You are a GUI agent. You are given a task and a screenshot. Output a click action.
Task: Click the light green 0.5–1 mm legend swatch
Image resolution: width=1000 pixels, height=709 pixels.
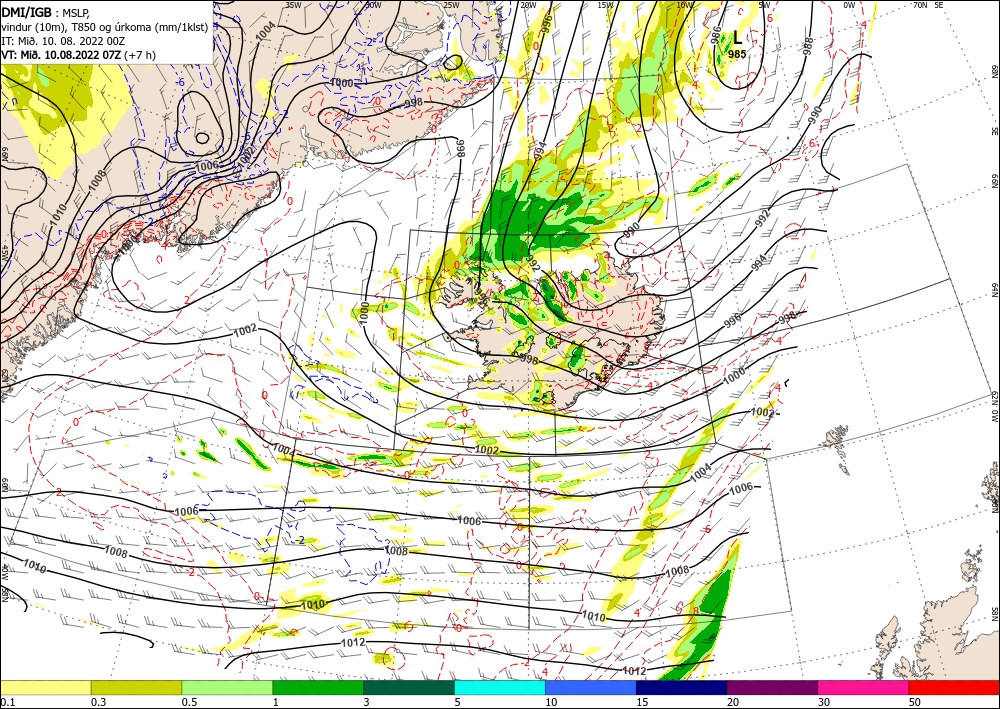click(227, 687)
